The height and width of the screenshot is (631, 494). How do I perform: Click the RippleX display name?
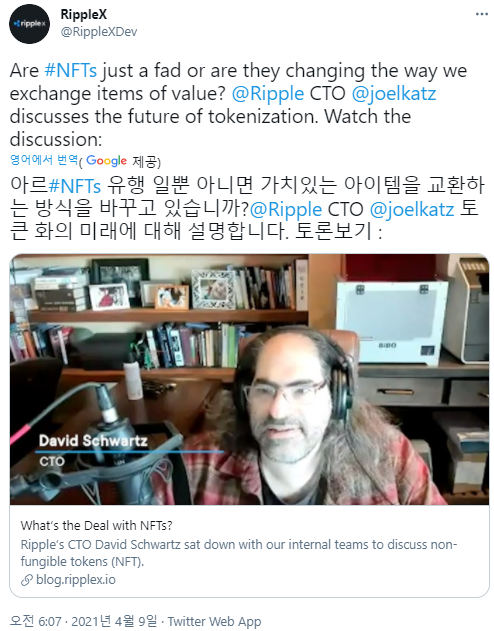click(x=84, y=14)
